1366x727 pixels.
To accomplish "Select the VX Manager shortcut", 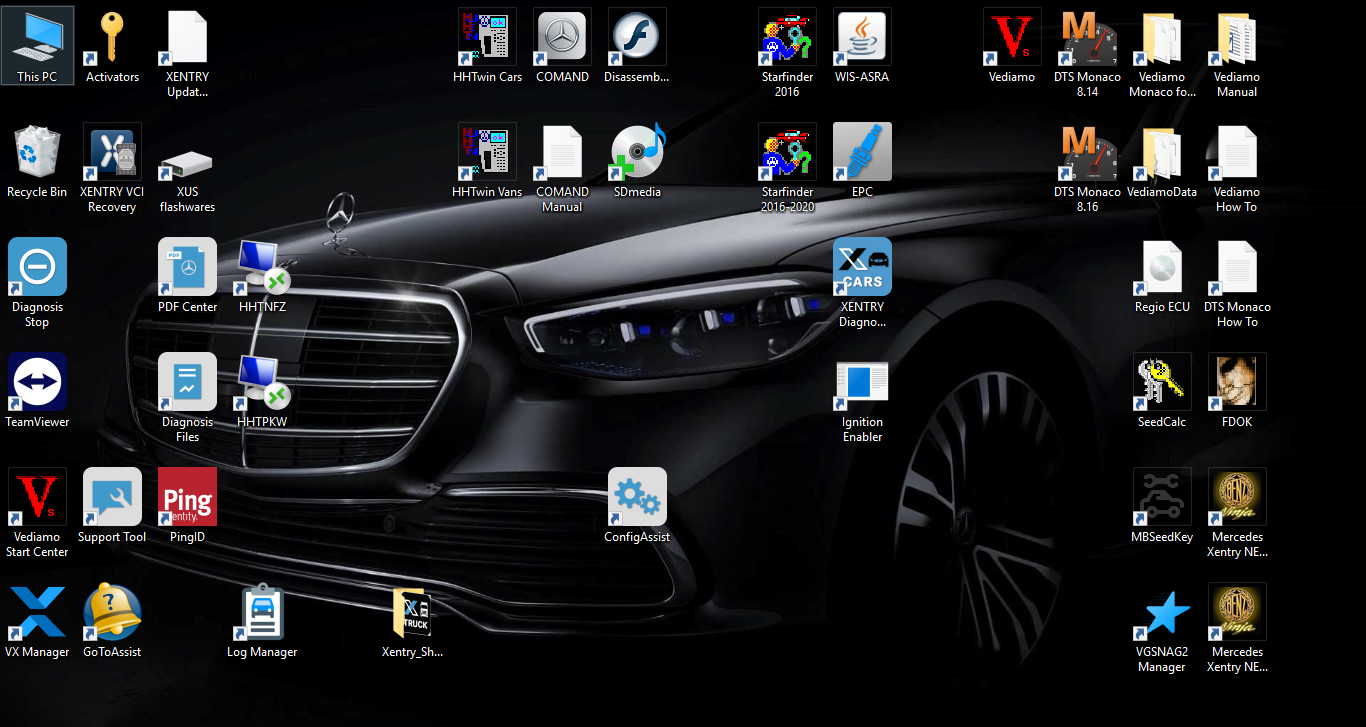I will click(x=37, y=612).
